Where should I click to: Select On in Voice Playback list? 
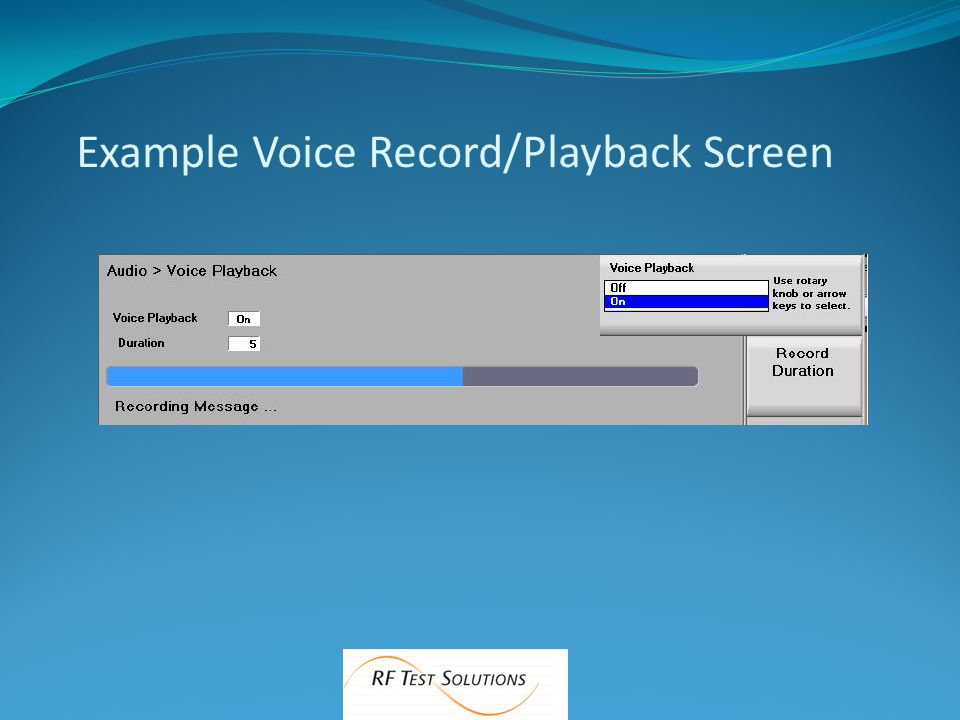point(686,302)
